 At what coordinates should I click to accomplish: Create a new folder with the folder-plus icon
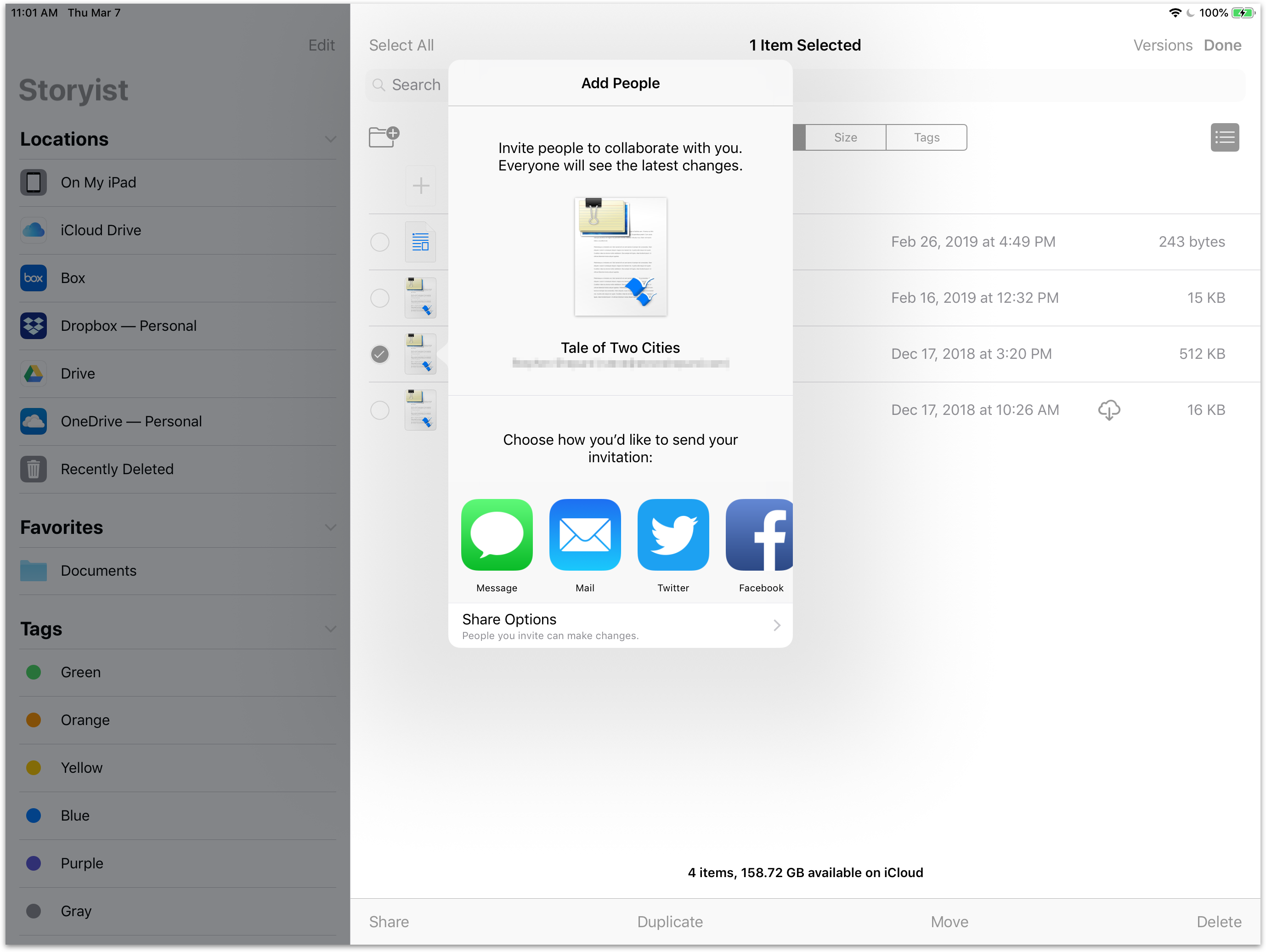[x=384, y=137]
